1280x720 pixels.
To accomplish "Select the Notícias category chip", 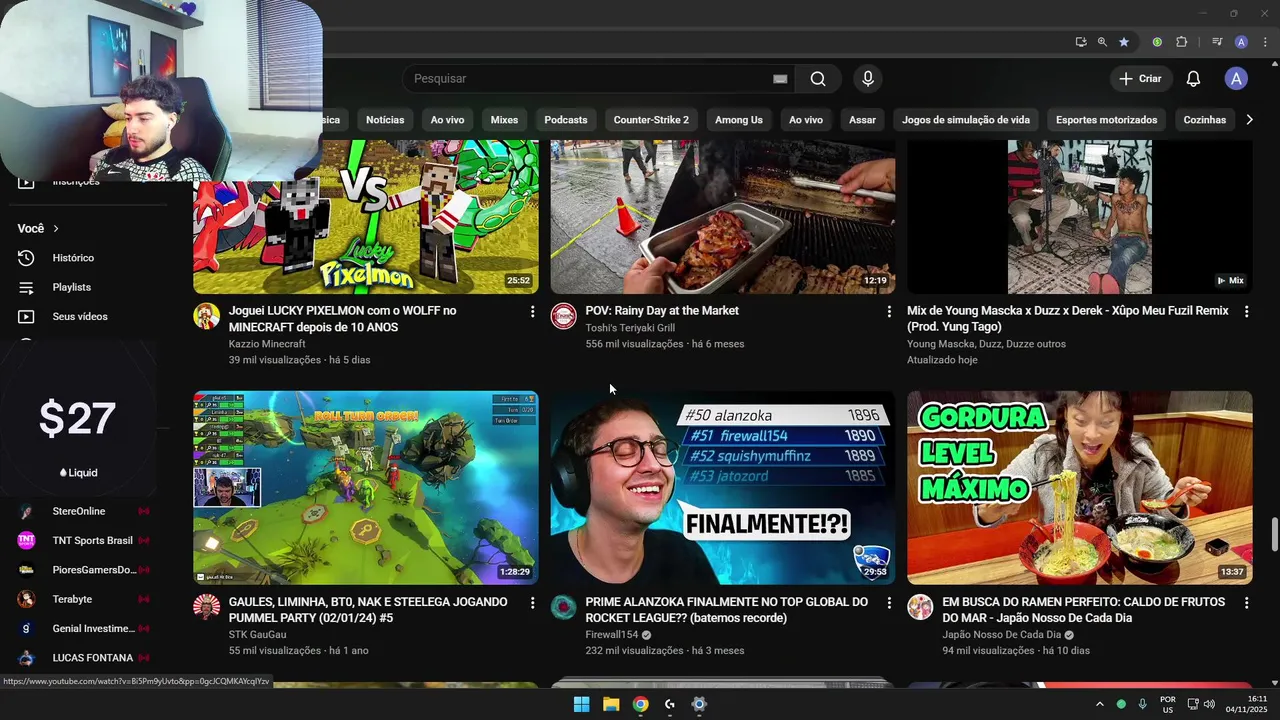I will tap(385, 120).
